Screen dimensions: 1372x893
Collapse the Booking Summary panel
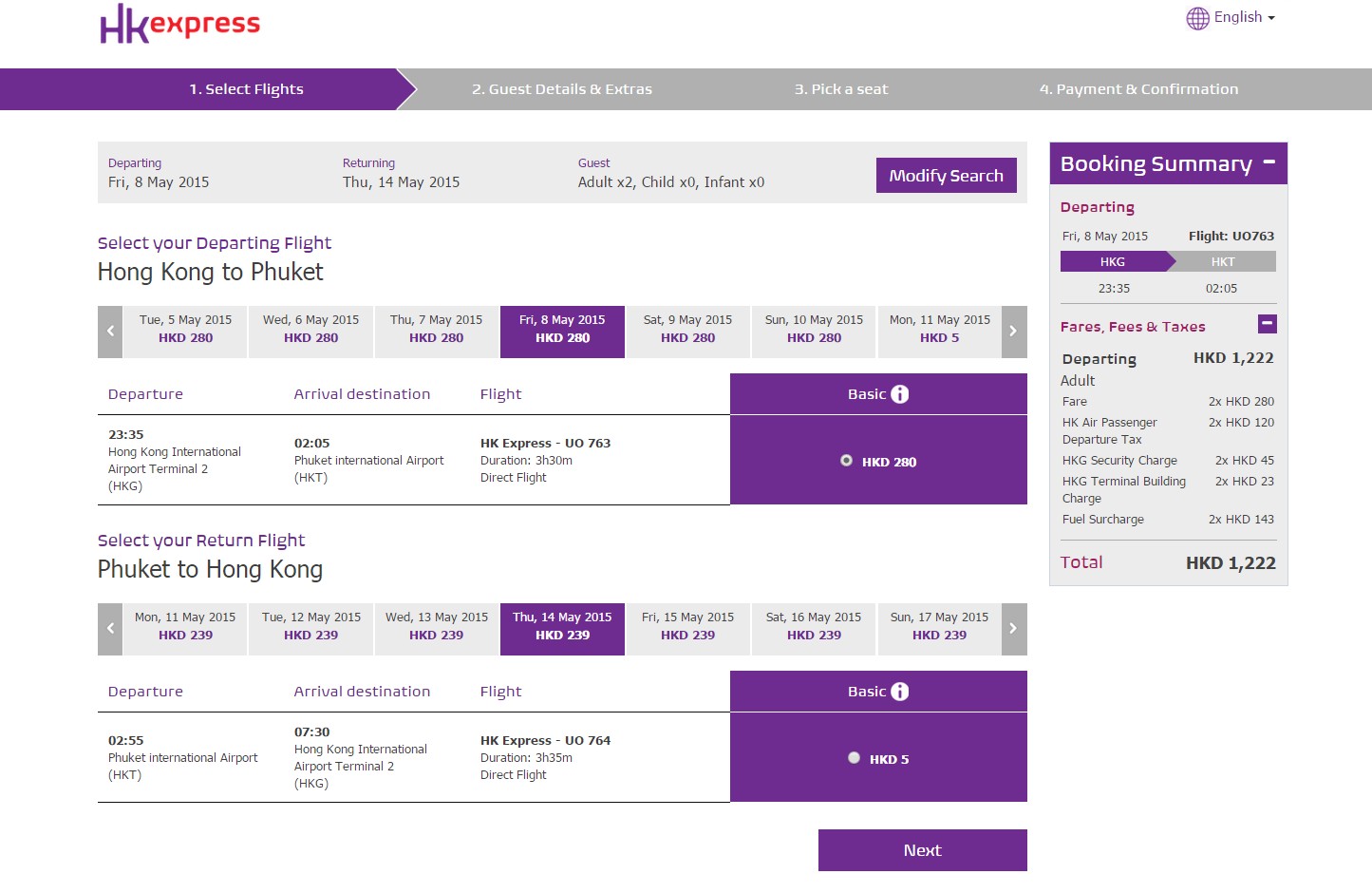pos(1269,162)
